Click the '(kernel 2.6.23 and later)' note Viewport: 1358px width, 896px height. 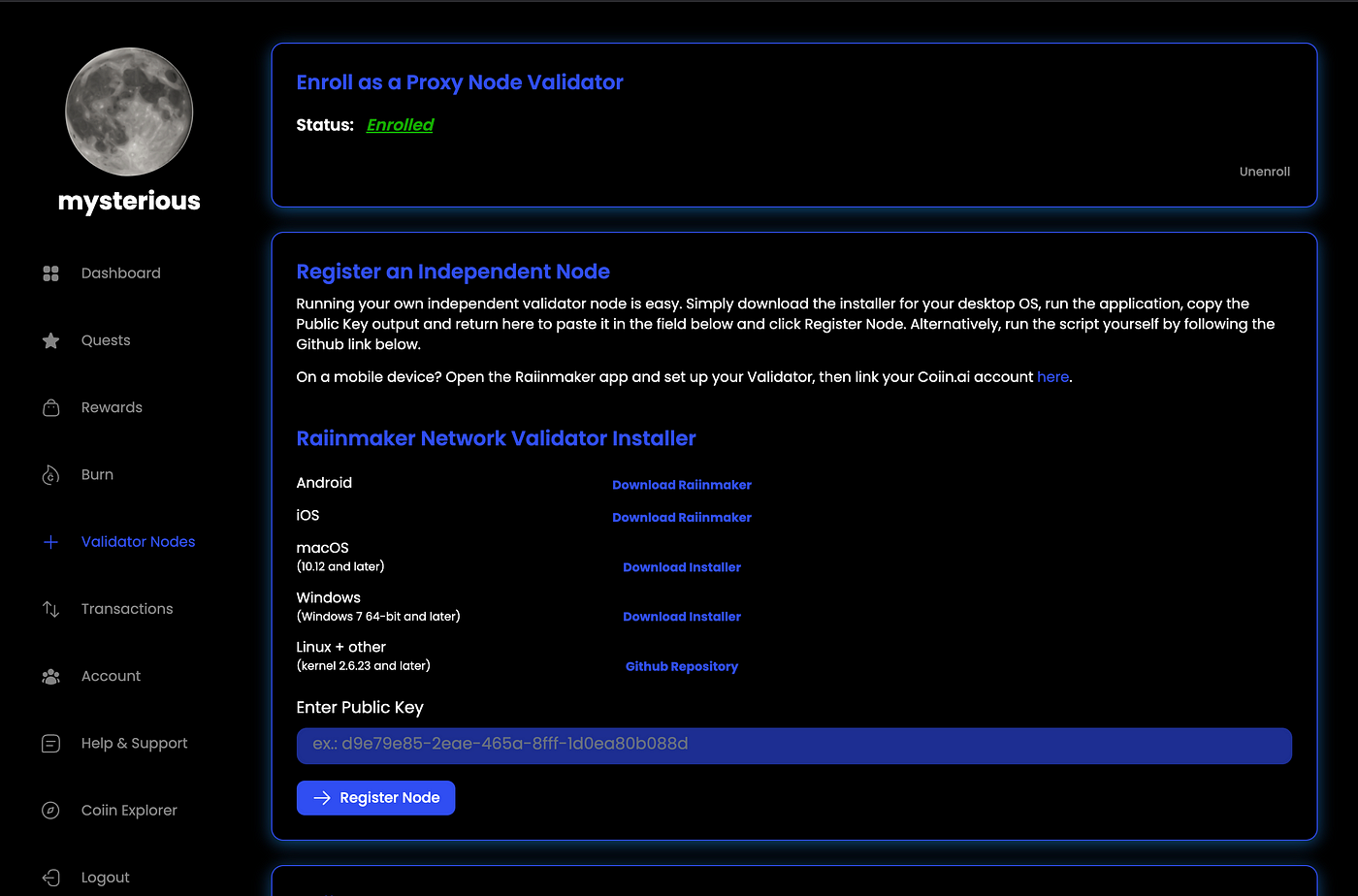click(364, 666)
